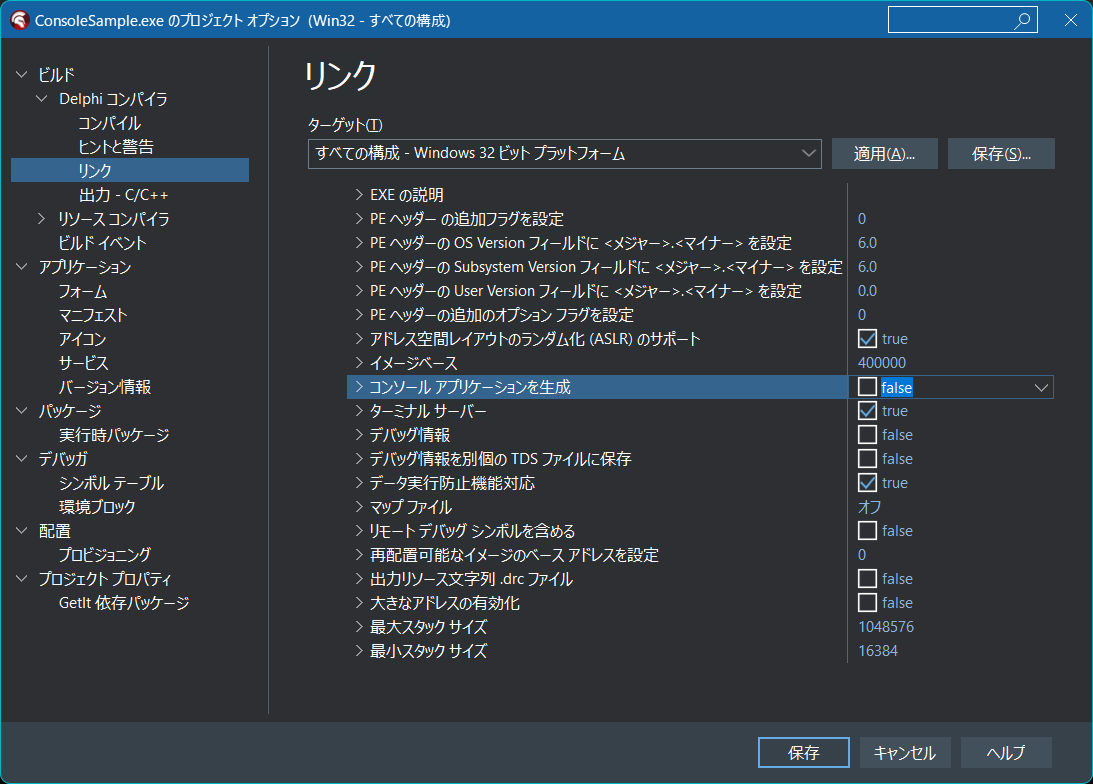
Task: Select フォーム in the tree
Action: coord(83,291)
